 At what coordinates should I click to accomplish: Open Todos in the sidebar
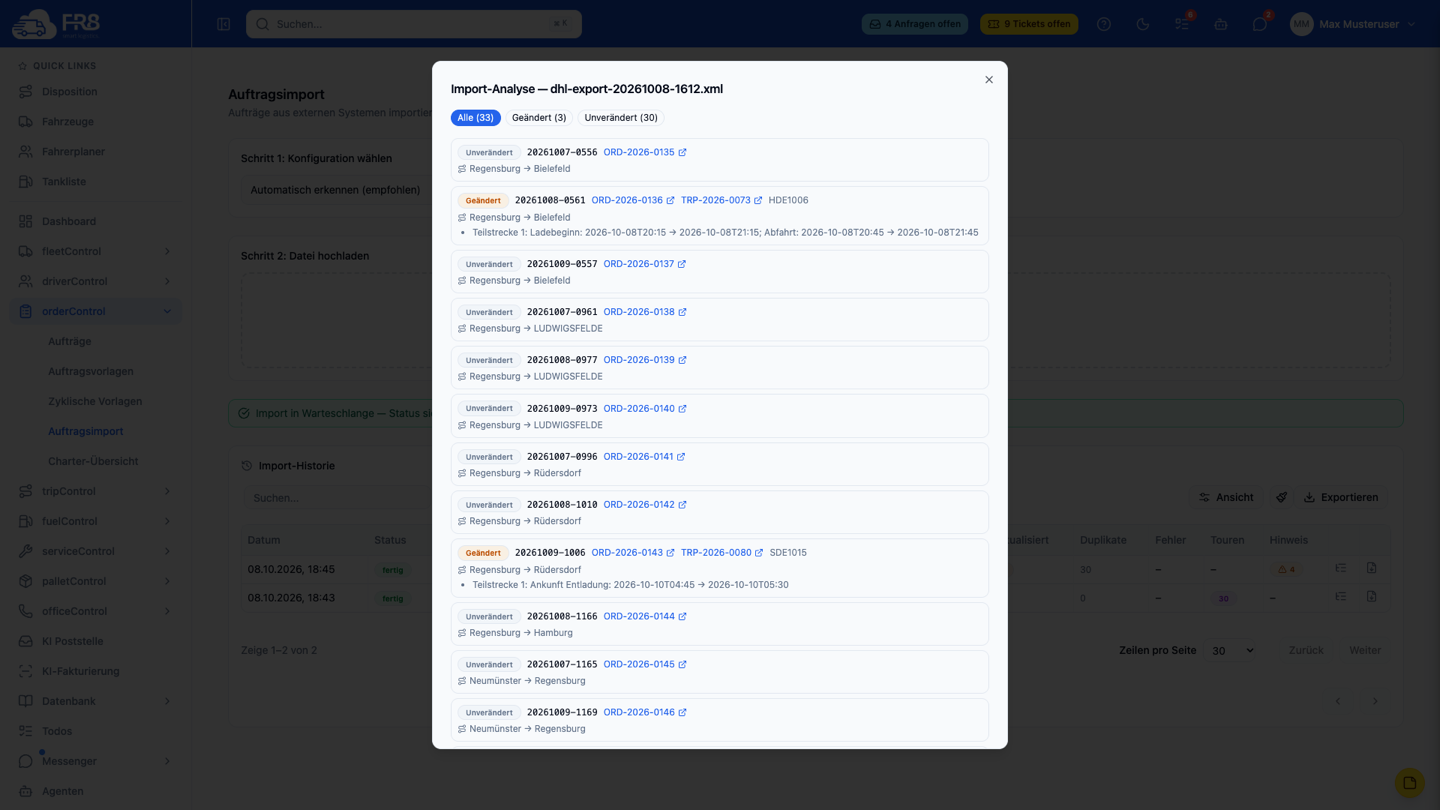tap(95, 731)
